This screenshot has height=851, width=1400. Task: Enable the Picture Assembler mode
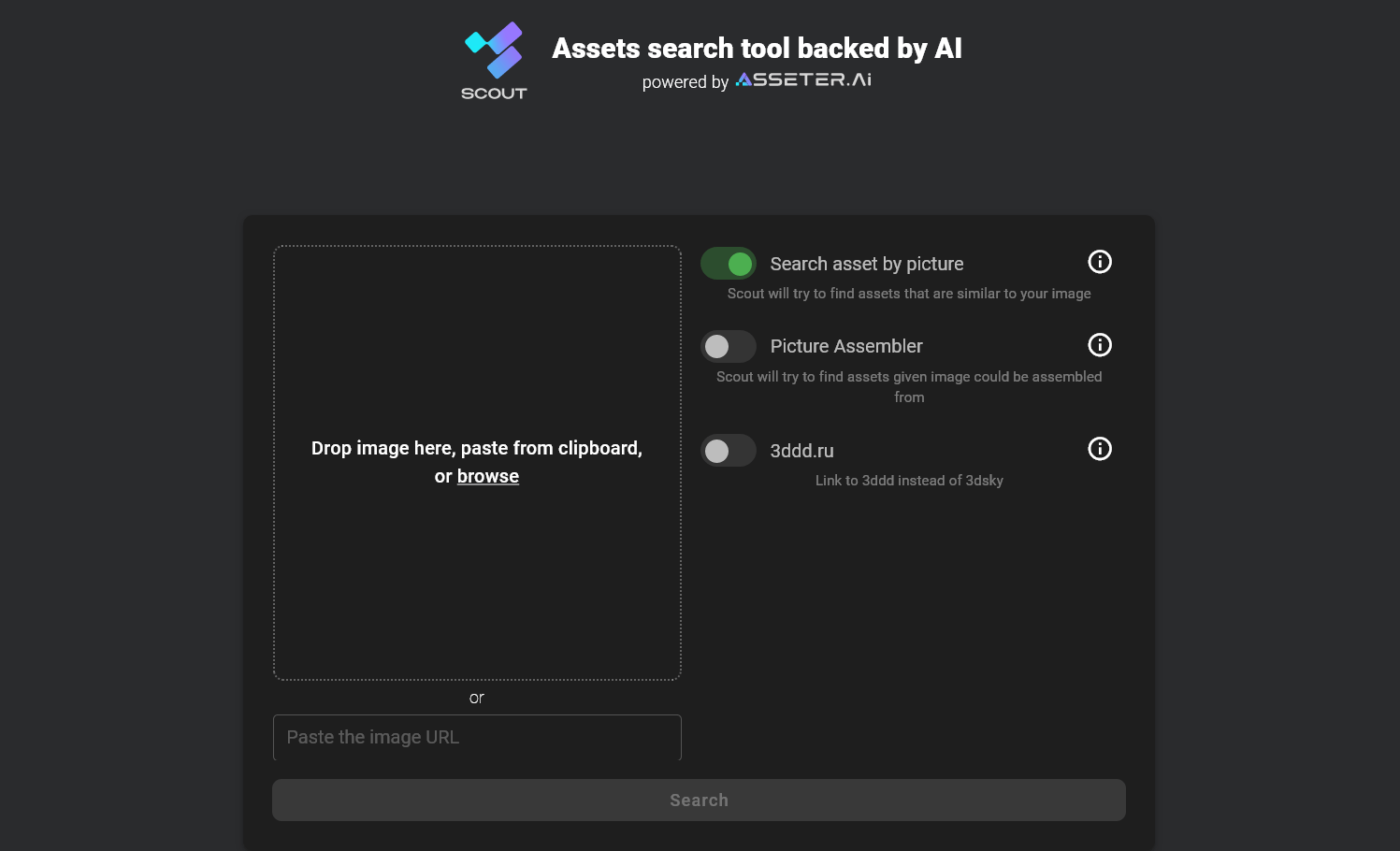point(729,346)
